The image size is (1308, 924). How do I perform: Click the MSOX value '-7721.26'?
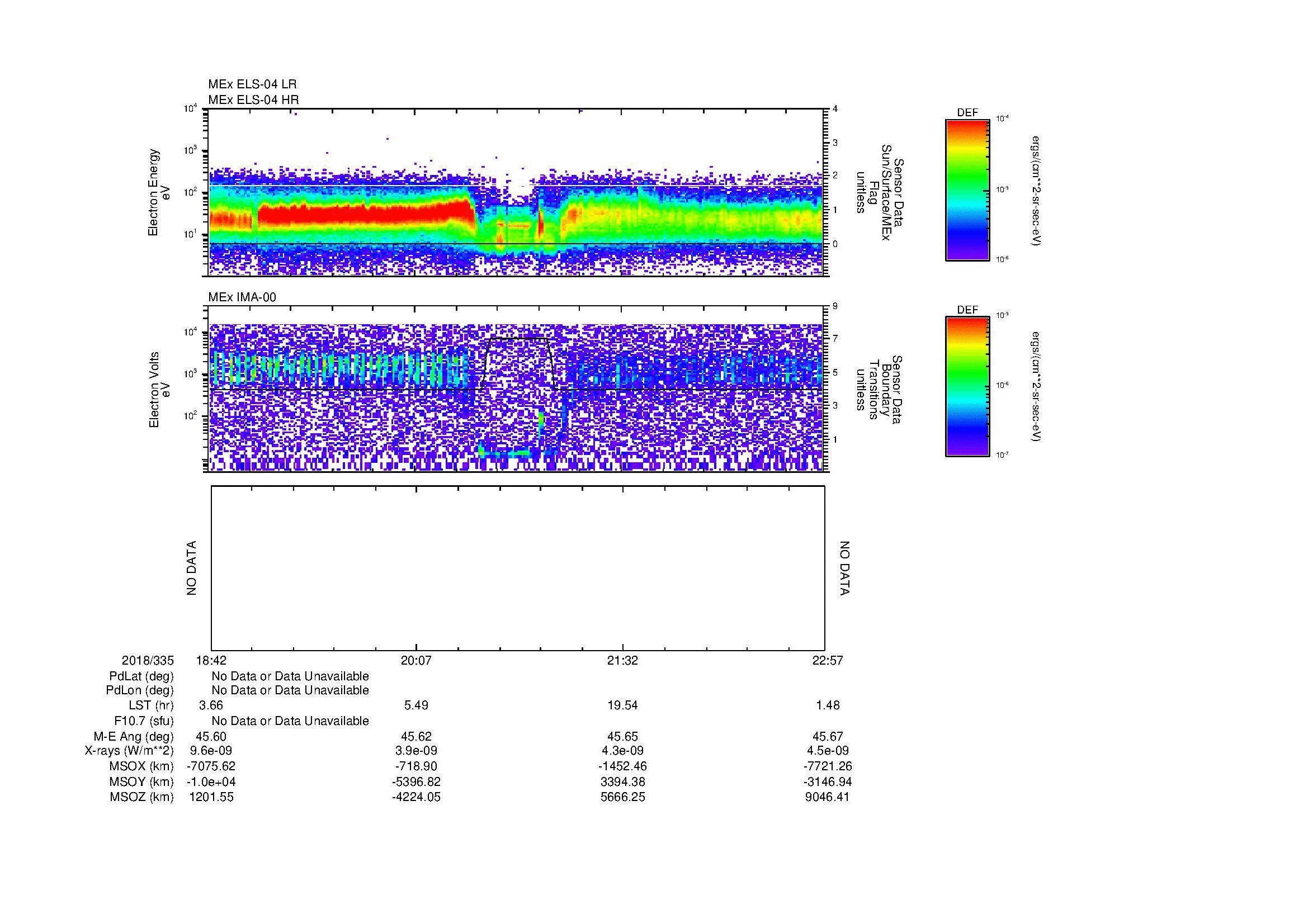point(828,766)
